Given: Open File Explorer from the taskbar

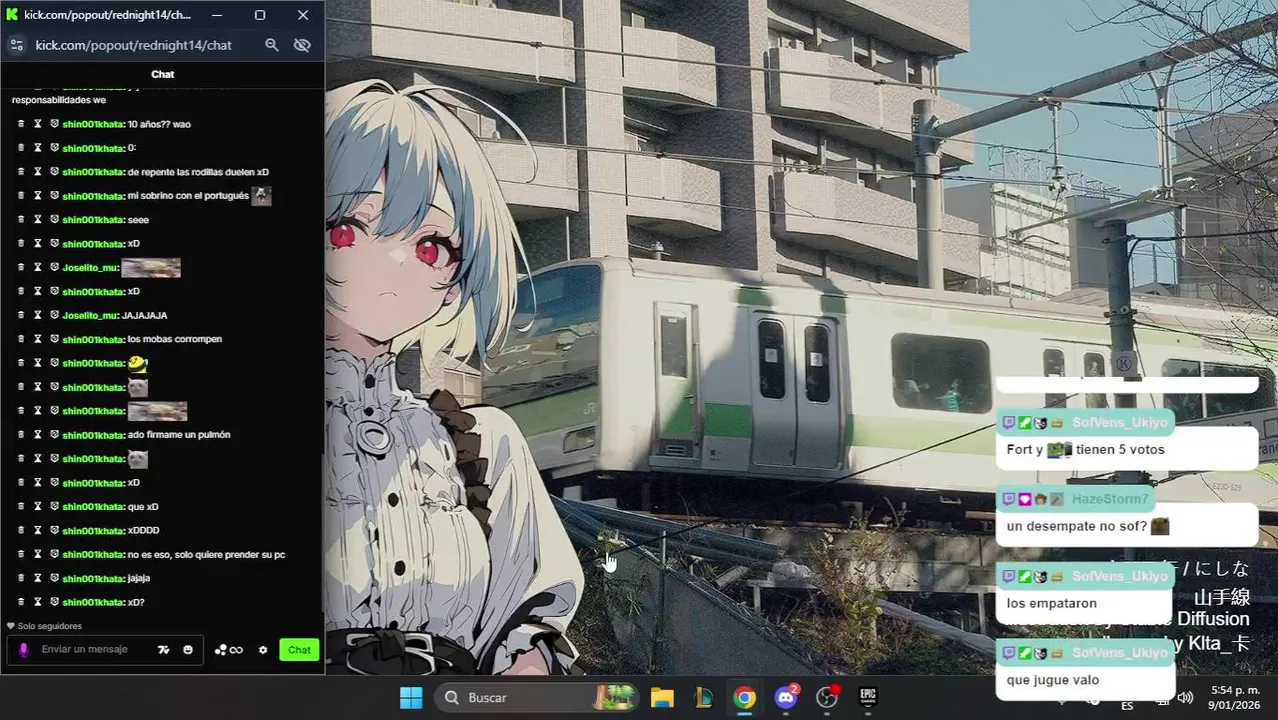Looking at the screenshot, I should (x=662, y=698).
